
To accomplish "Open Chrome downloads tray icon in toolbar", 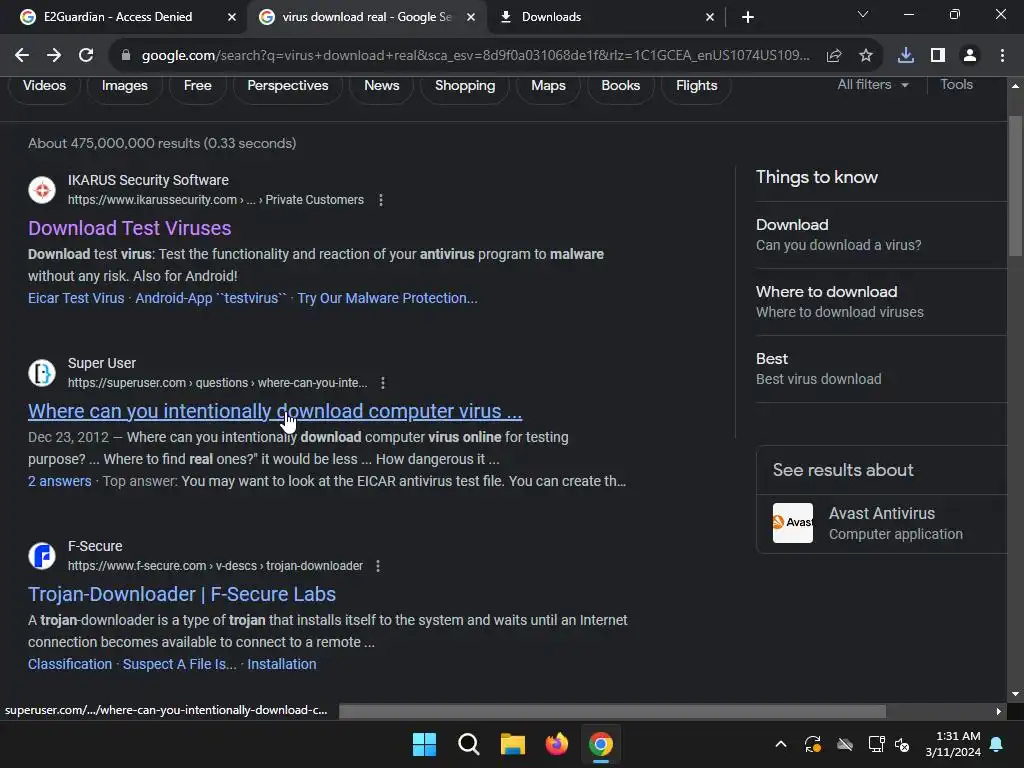I will coord(906,56).
